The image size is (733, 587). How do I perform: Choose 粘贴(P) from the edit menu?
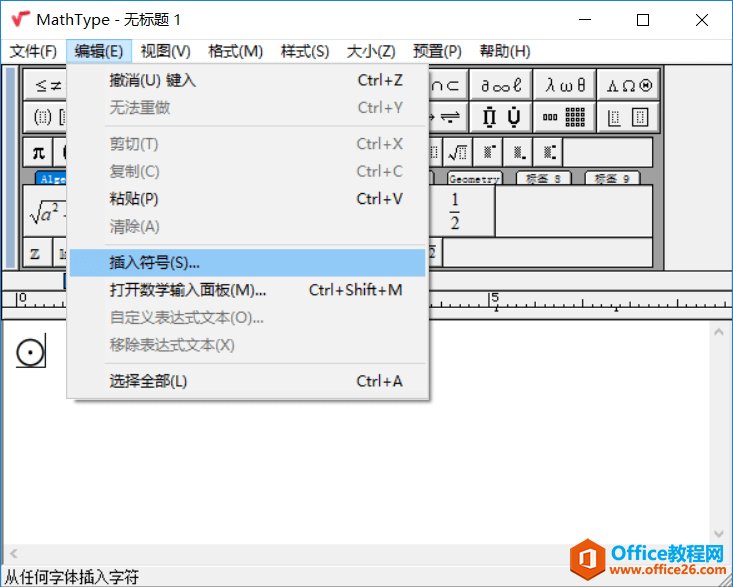(247, 199)
